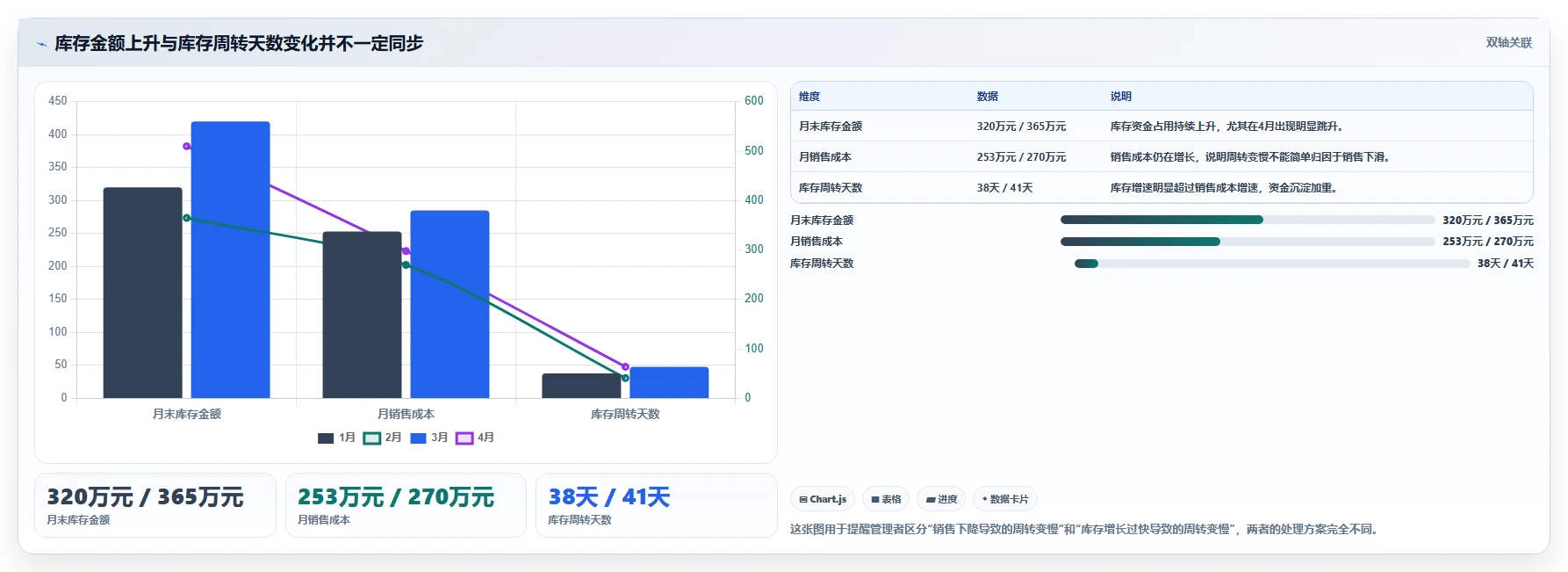This screenshot has height=572, width=1568.
Task: Select the Chart.js tag
Action: [x=823, y=499]
